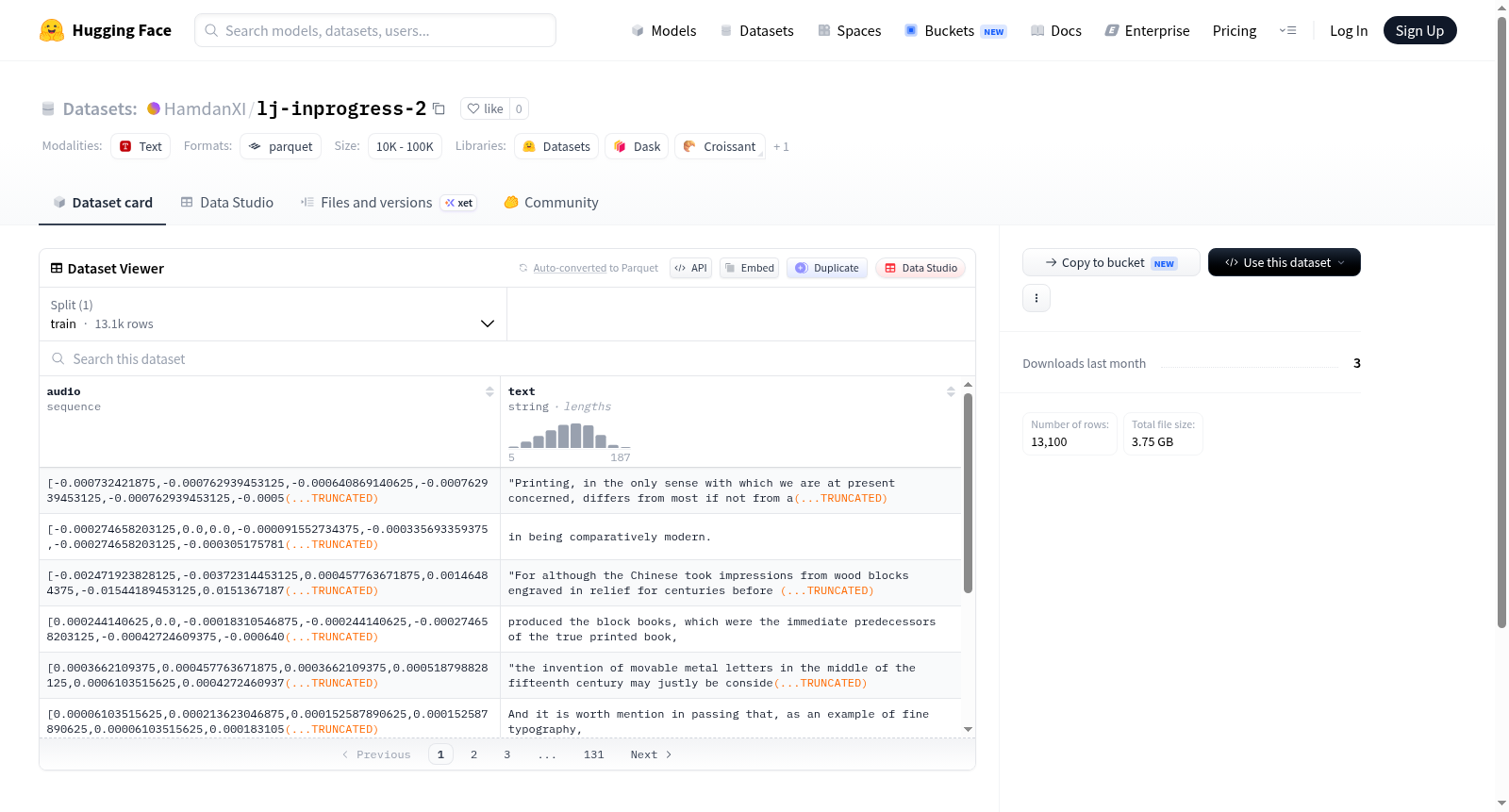Click the HamdanXI user avatar
This screenshot has width=1509, height=812.
point(154,108)
